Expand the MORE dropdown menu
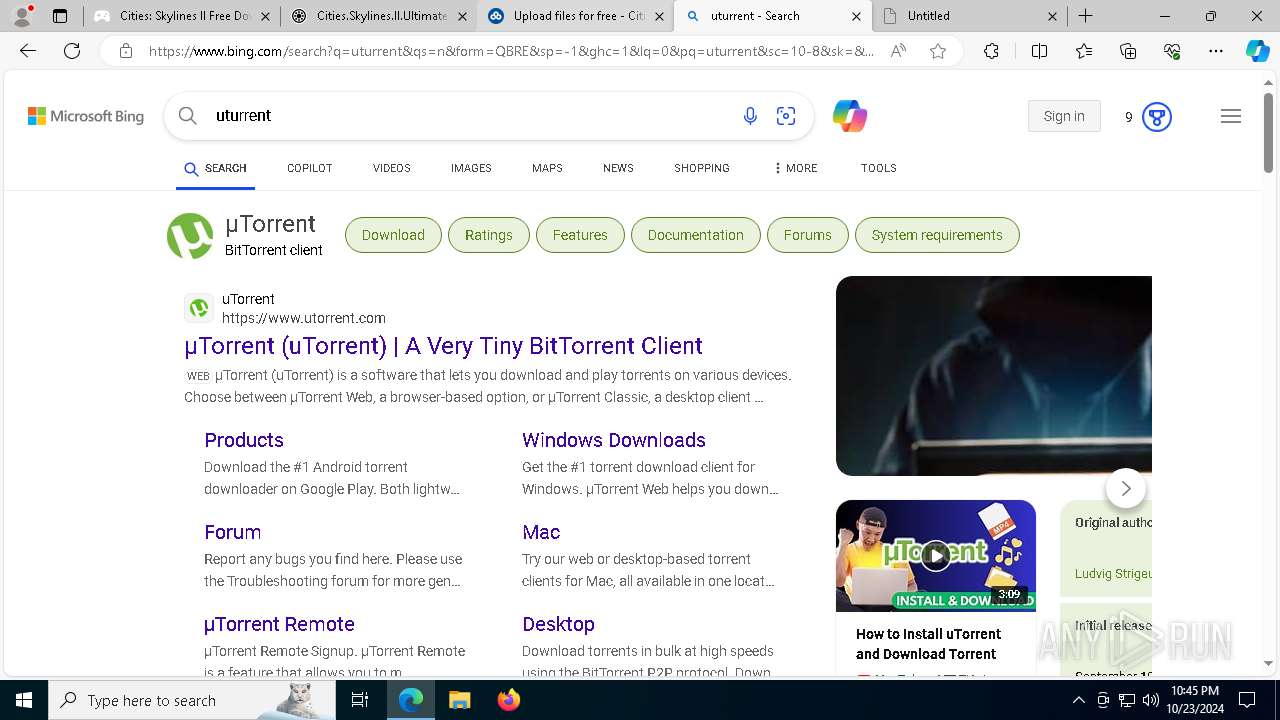1280x720 pixels. (x=795, y=168)
